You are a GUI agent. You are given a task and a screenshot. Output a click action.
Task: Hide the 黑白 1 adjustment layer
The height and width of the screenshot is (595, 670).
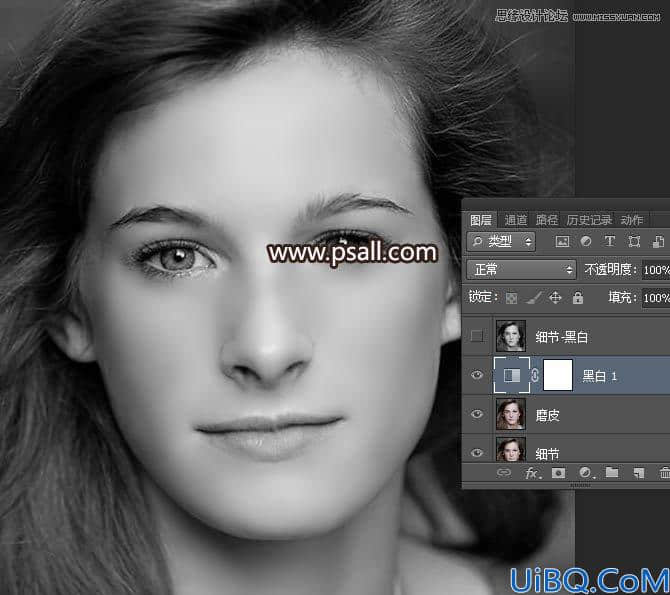click(476, 375)
